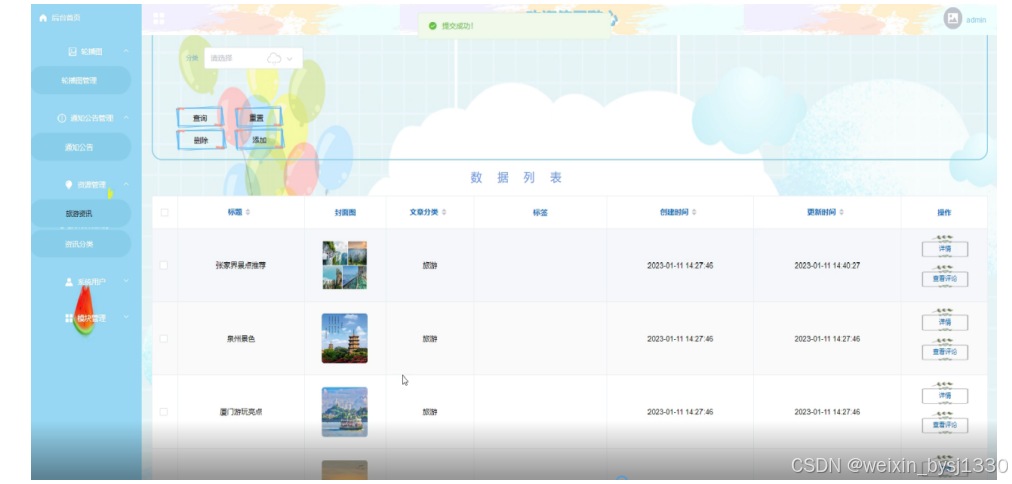
Task: Click the 添加 button
Action: coord(259,140)
